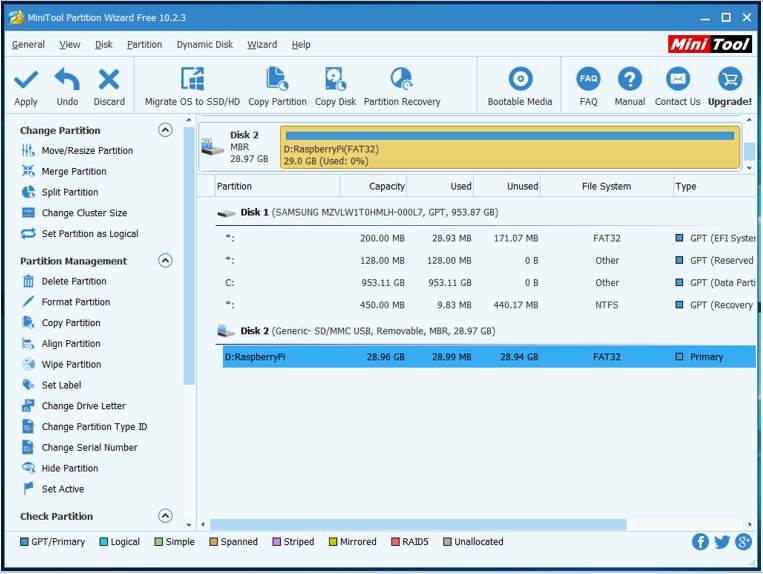
Task: Open the Disk menu
Action: (104, 45)
